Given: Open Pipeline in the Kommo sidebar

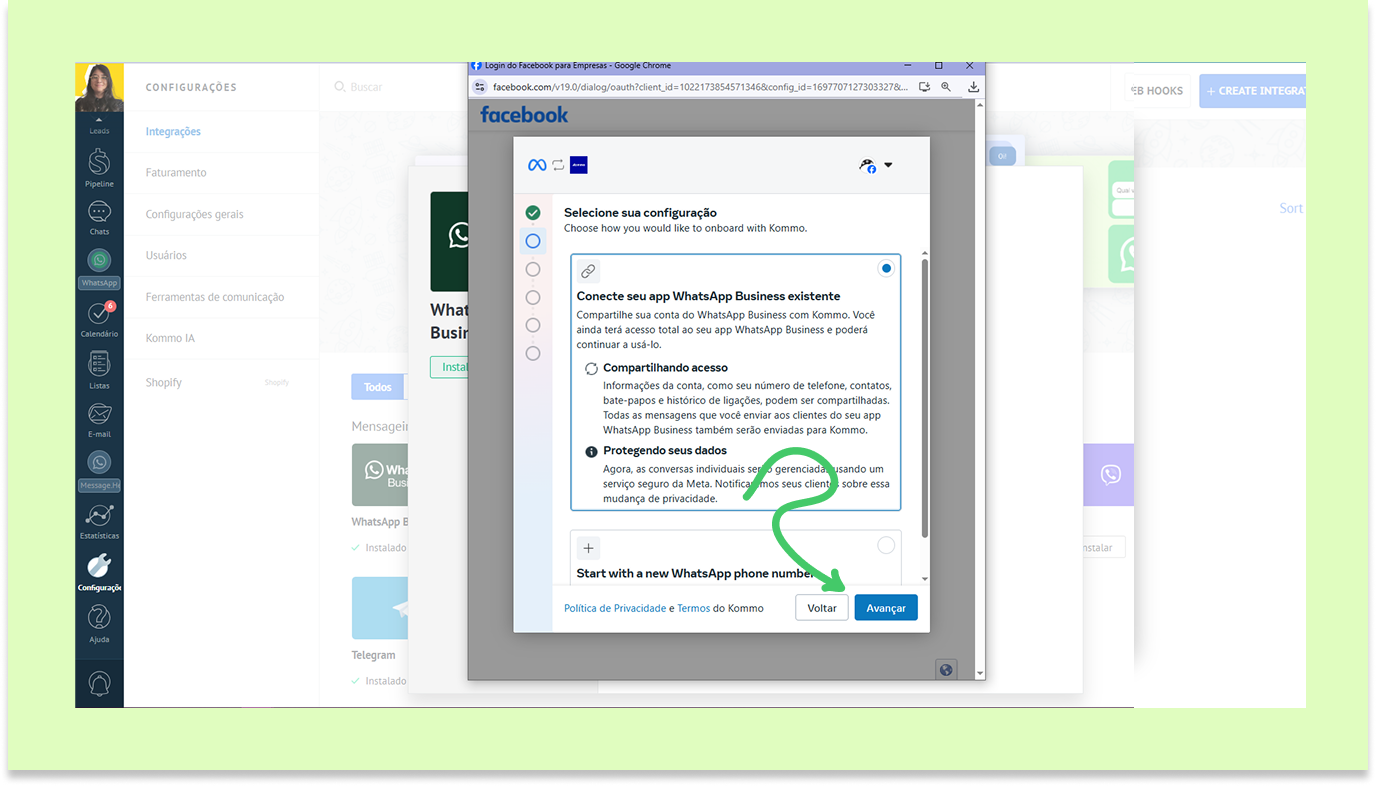Looking at the screenshot, I should pos(99,167).
